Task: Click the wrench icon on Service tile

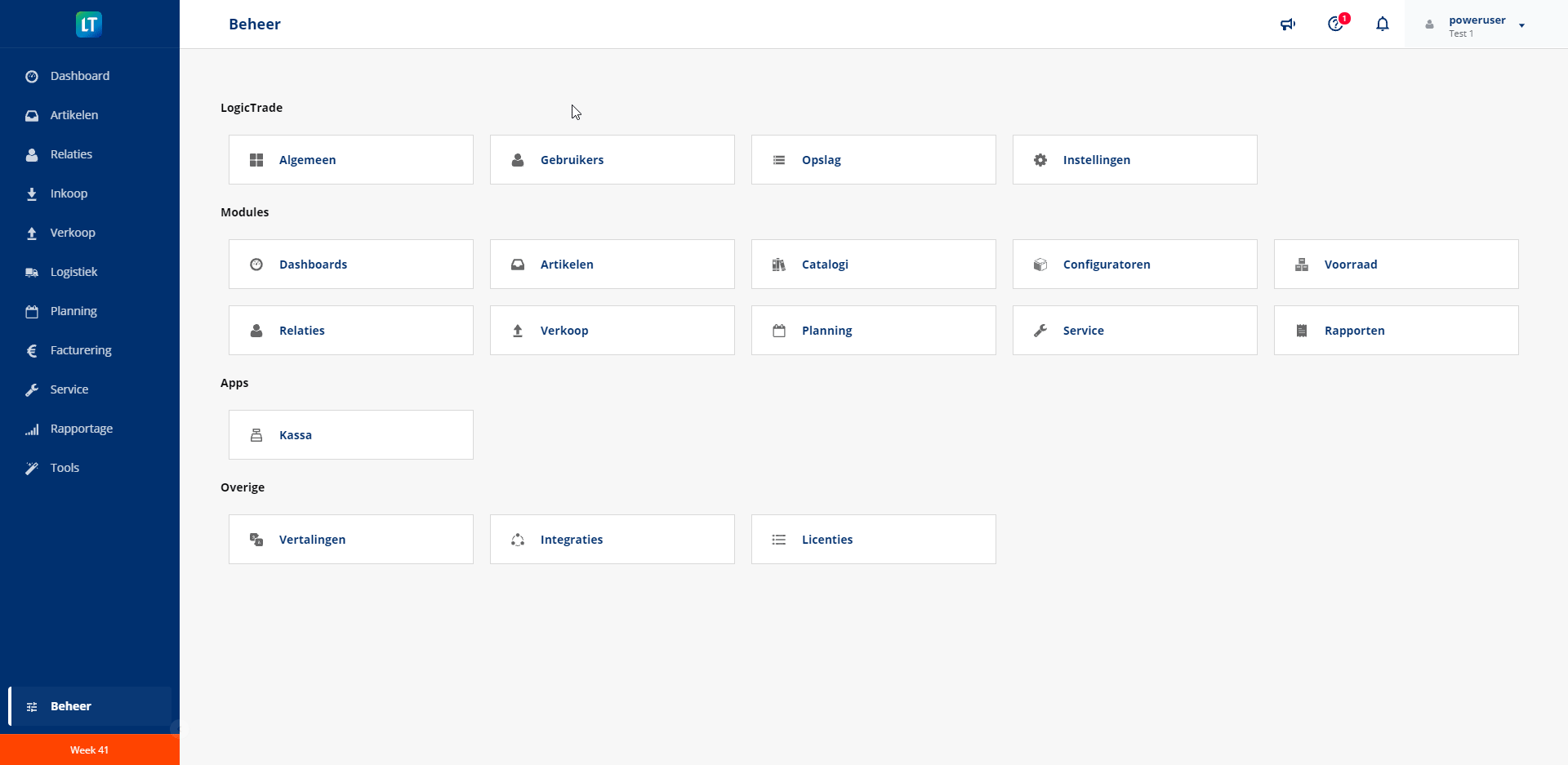Action: pyautogui.click(x=1040, y=331)
